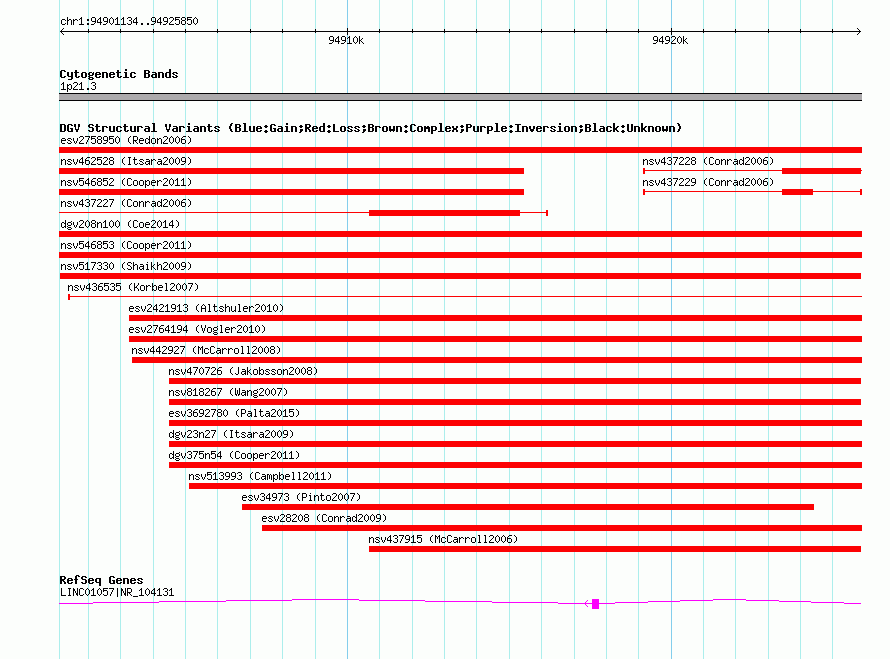The image size is (890, 659).
Task: Open the esv34973 (Pinto2007) variant label
Action: tap(301, 497)
